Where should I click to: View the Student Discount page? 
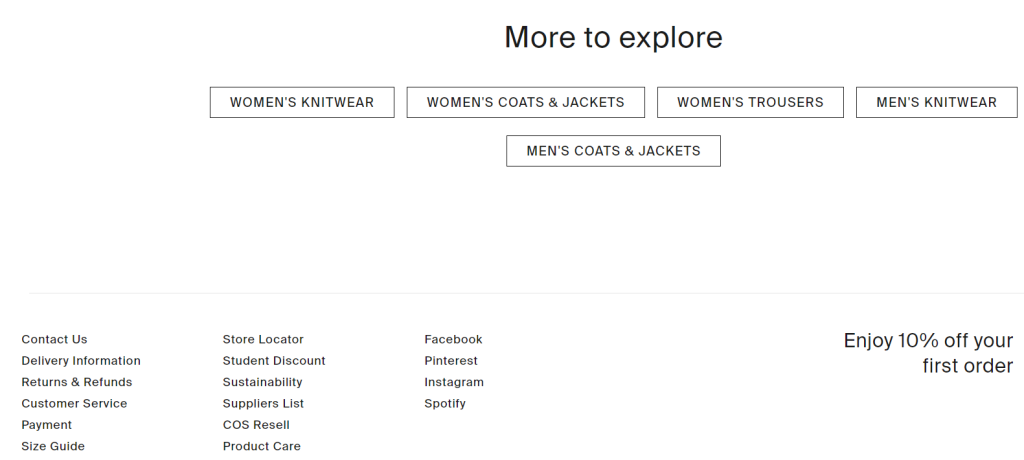click(274, 361)
